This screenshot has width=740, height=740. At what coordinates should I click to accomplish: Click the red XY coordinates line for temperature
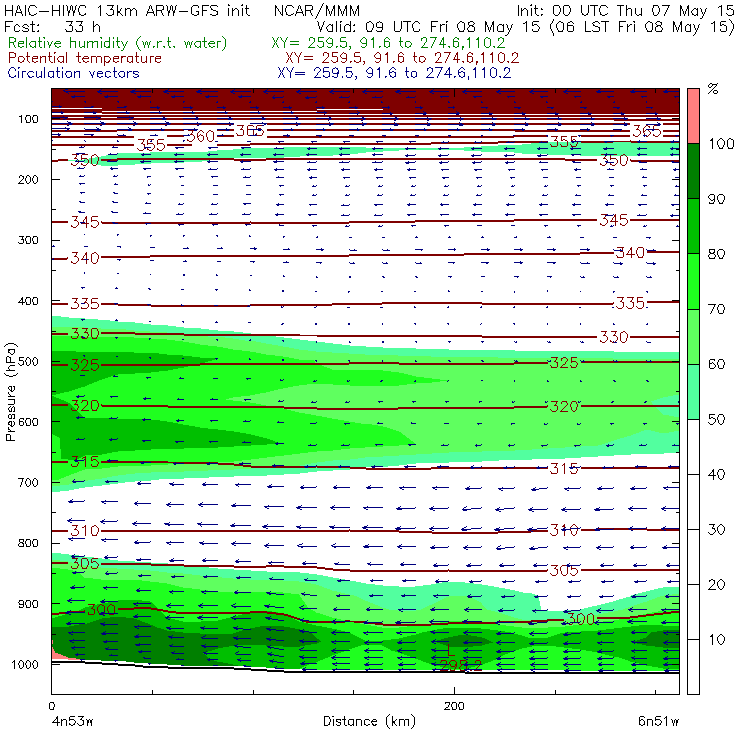(402, 58)
